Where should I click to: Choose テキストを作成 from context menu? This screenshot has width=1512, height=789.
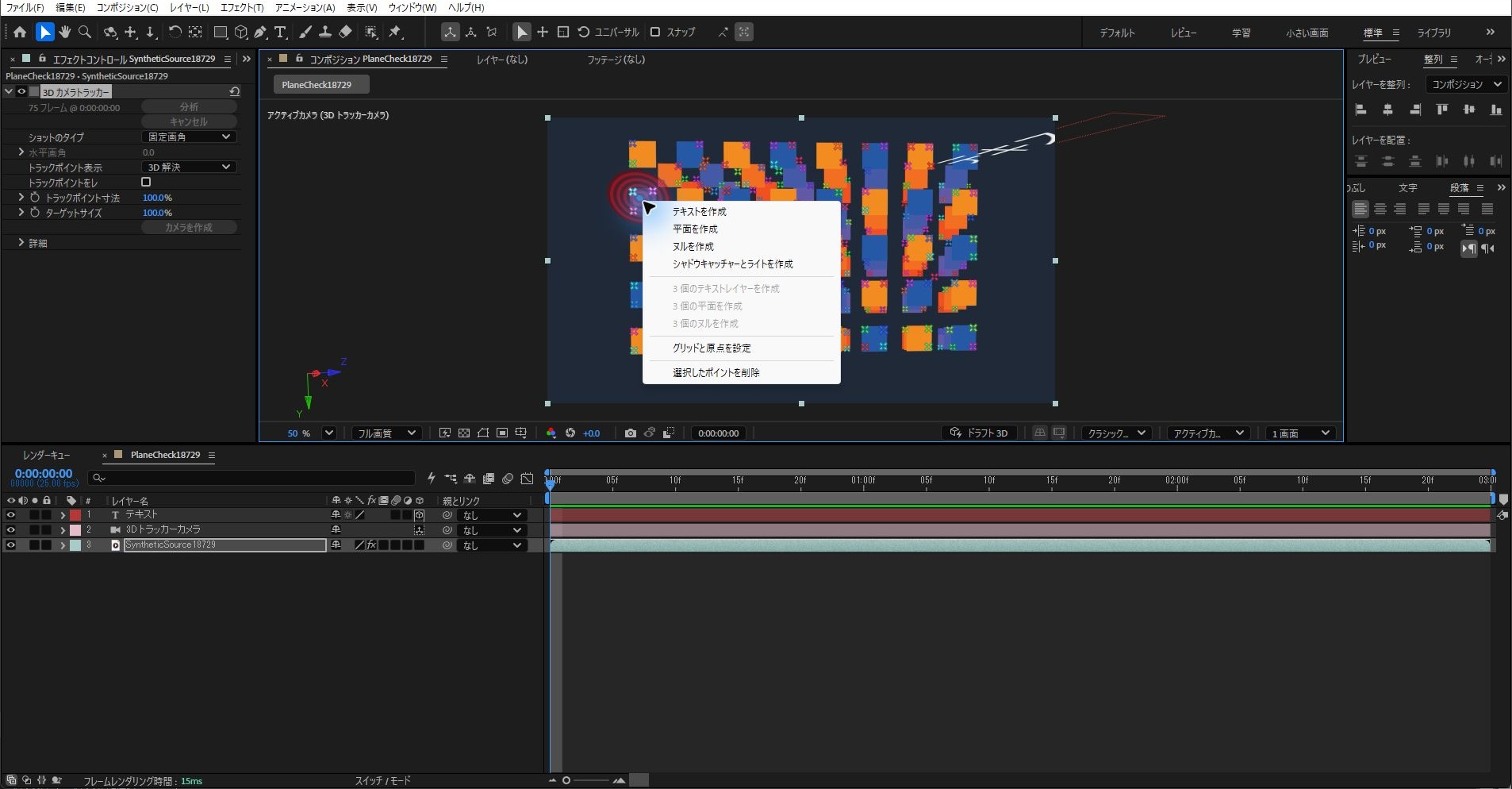(x=699, y=211)
